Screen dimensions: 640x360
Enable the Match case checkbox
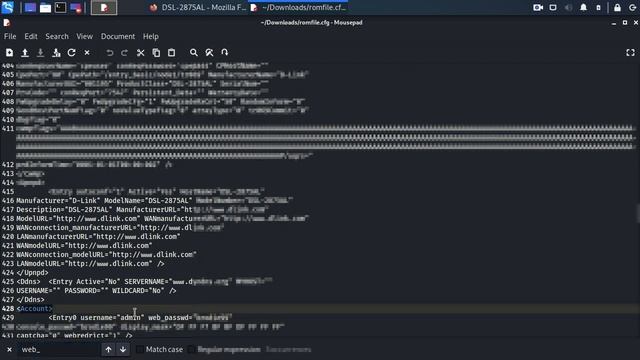point(140,349)
